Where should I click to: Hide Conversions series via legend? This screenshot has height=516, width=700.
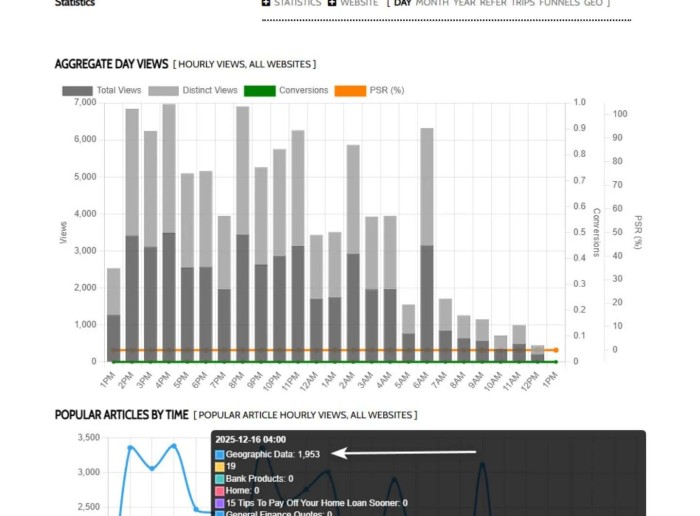tap(286, 90)
